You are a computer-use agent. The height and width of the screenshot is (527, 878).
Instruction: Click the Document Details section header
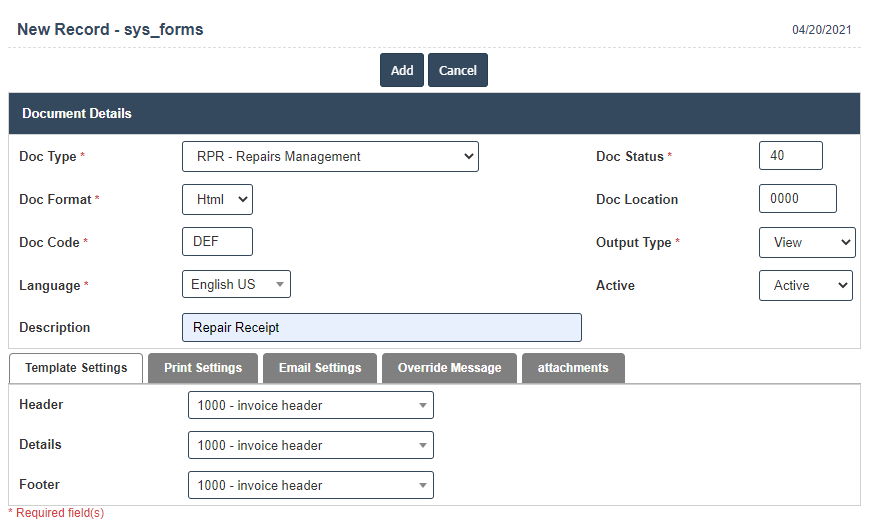(x=434, y=114)
